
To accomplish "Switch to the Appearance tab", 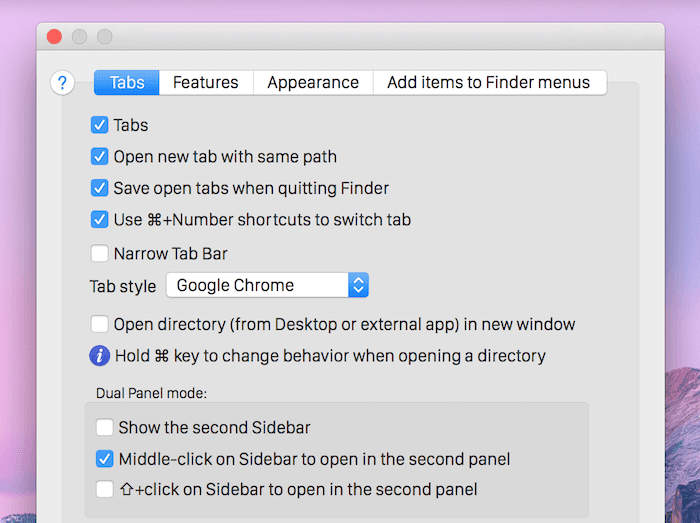I will [x=313, y=83].
